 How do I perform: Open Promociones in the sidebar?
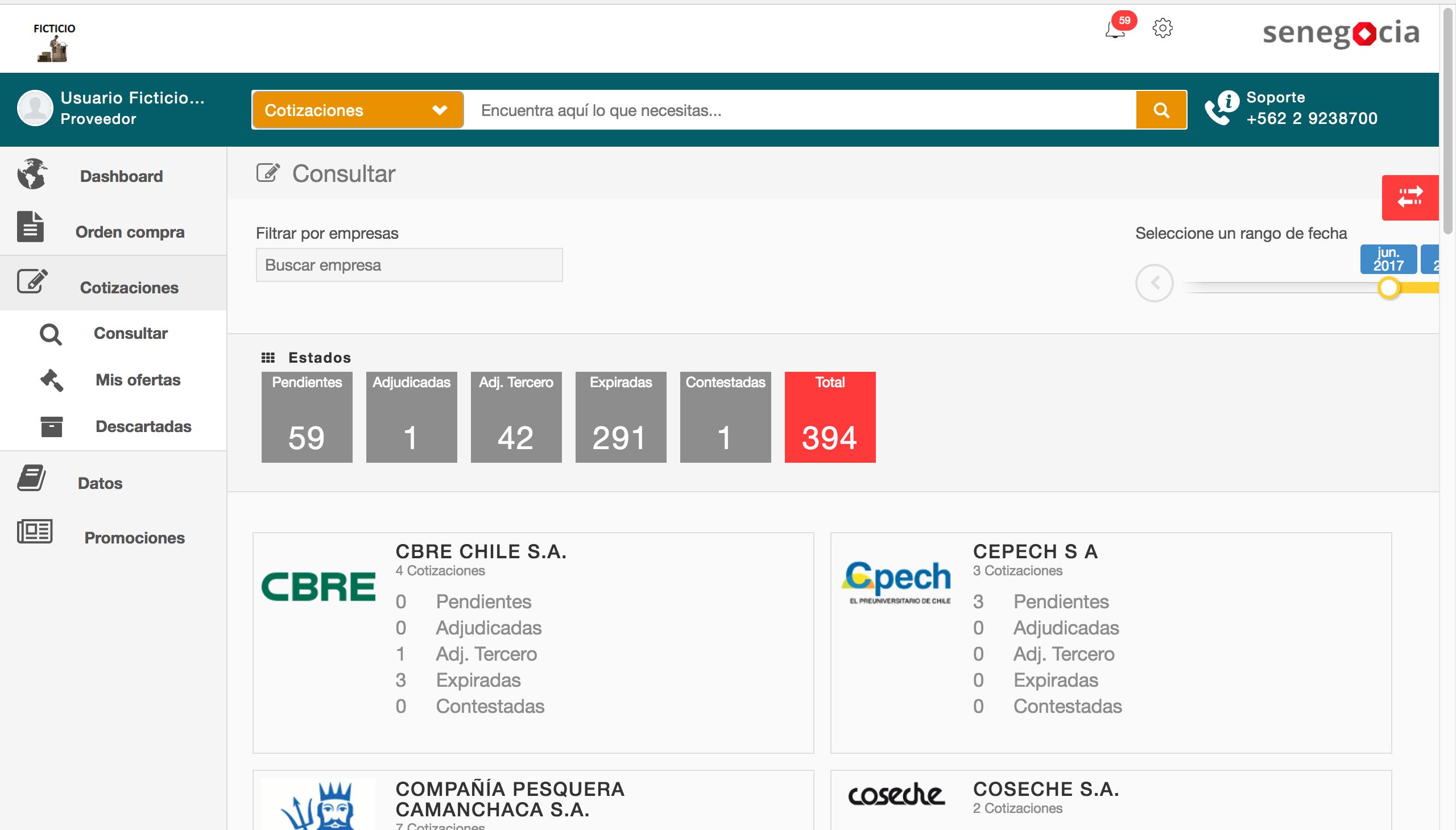tap(135, 538)
